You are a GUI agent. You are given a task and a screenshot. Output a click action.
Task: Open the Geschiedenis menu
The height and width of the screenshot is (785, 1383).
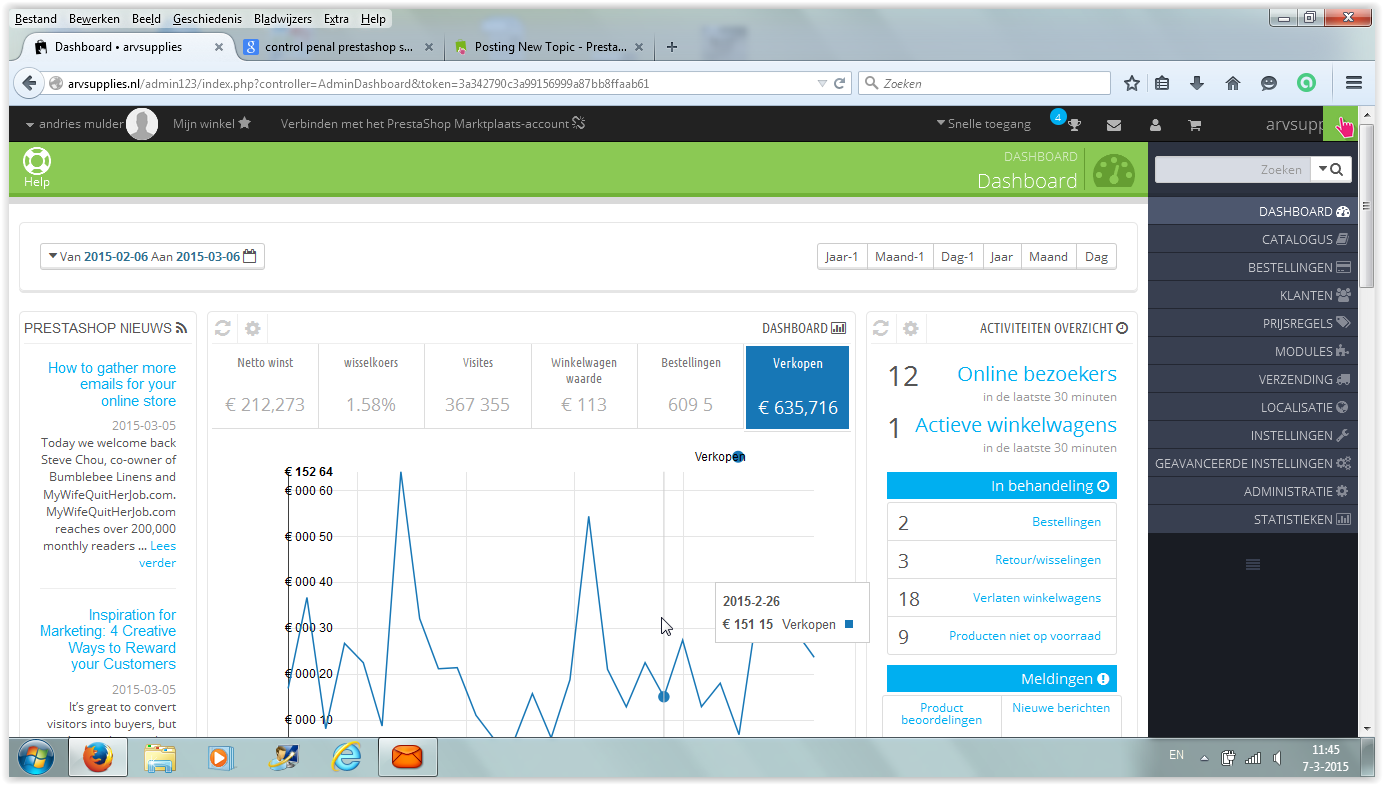(x=207, y=19)
